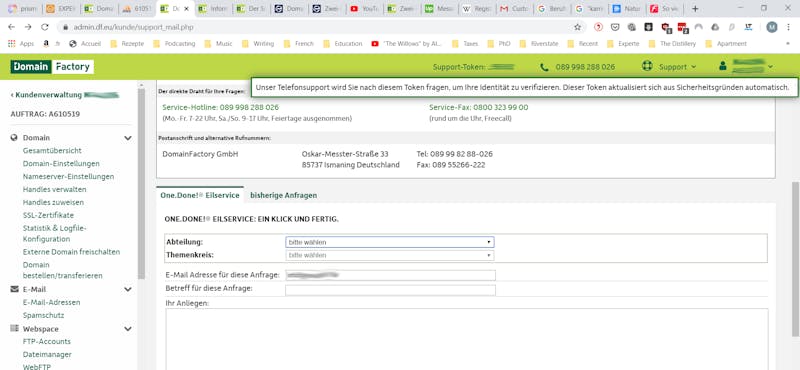Open the Chrome three-dot menu
Viewport: 800px width, 370px height.
tap(788, 27)
